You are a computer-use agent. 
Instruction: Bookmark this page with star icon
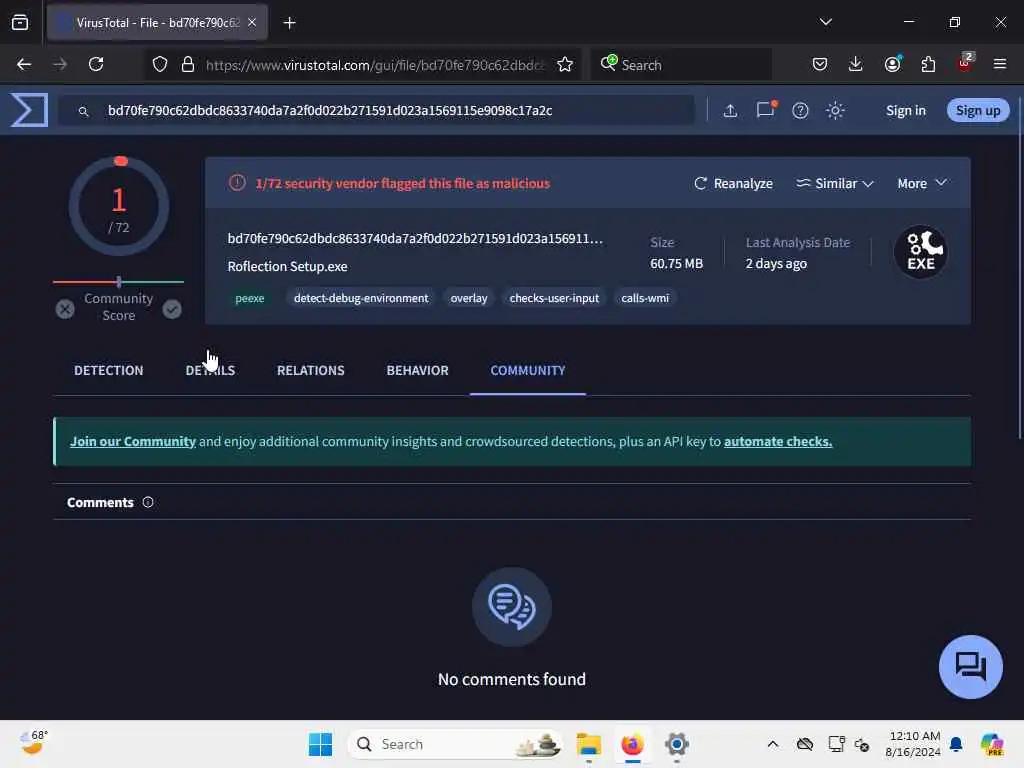tap(565, 64)
